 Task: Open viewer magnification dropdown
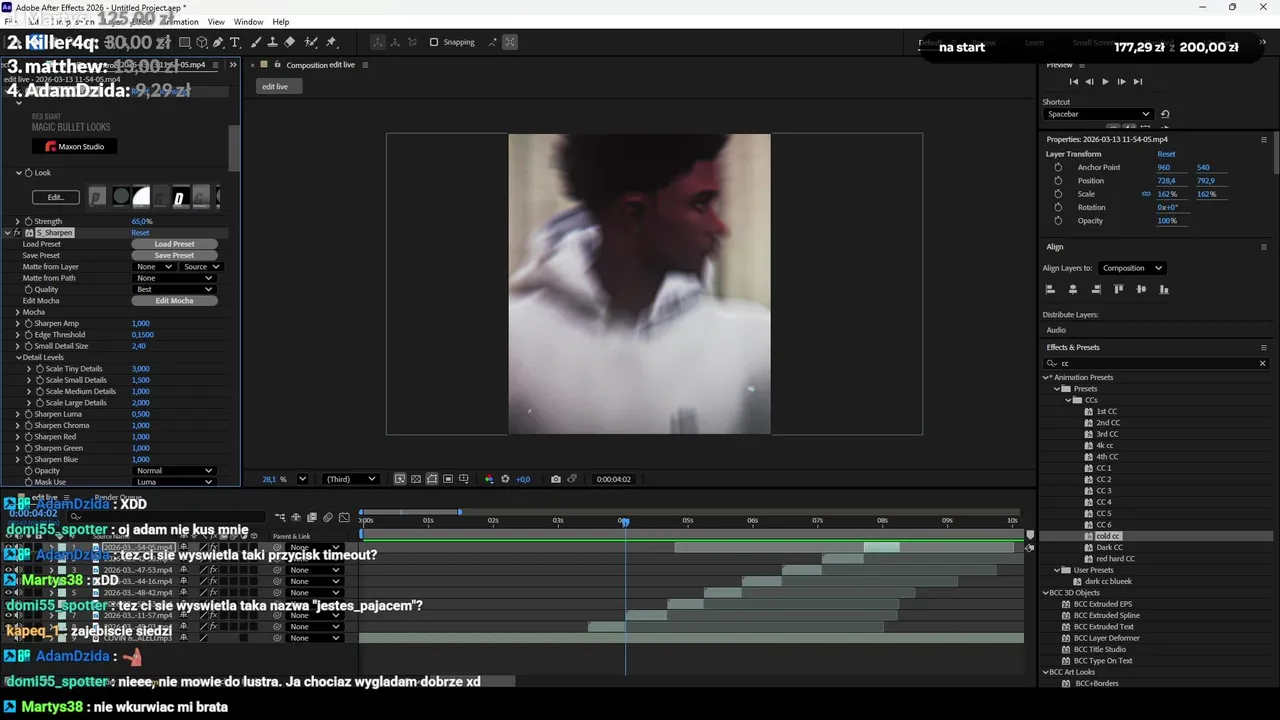pos(302,479)
